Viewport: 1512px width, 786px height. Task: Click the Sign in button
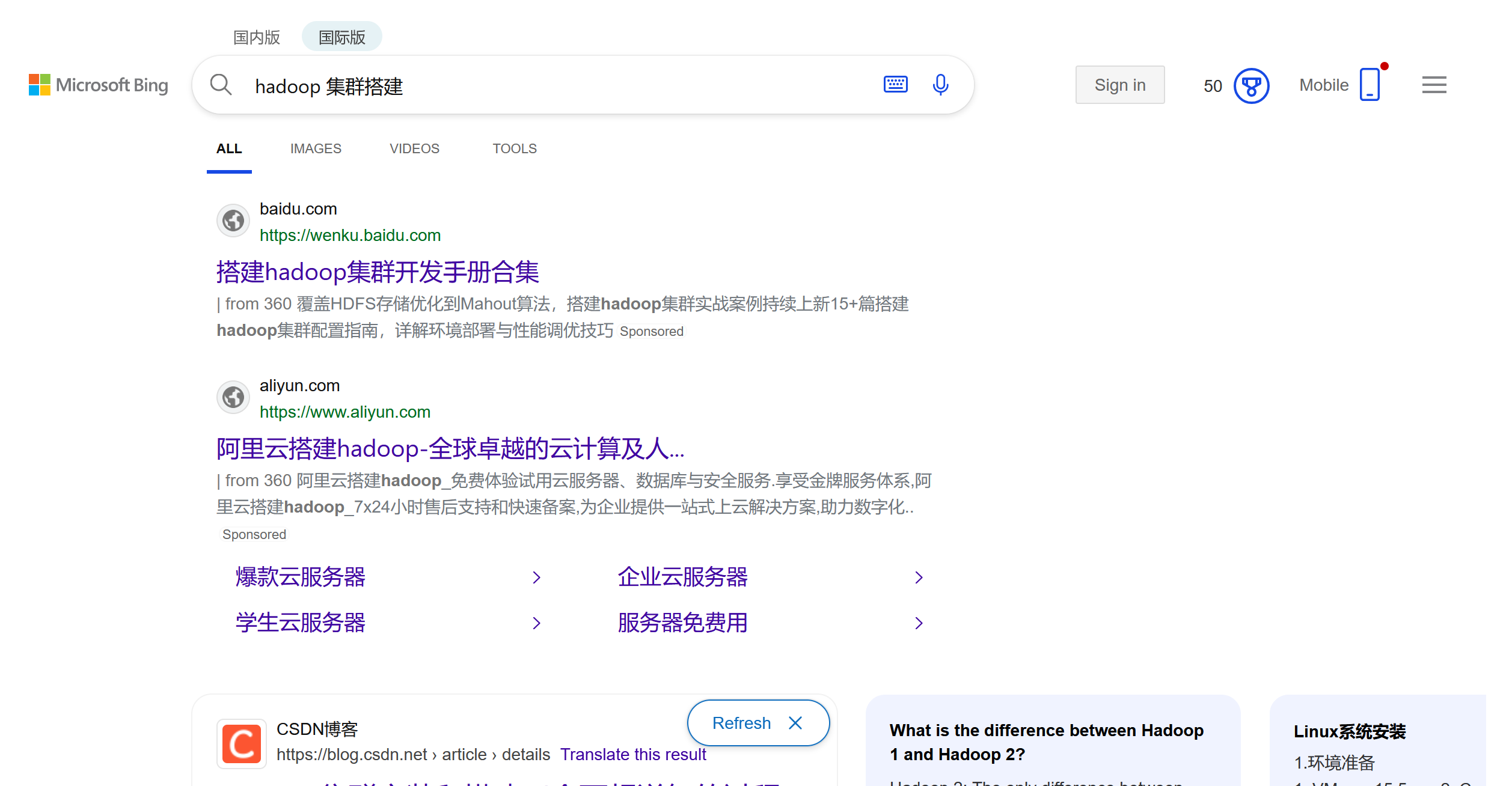coord(1119,85)
